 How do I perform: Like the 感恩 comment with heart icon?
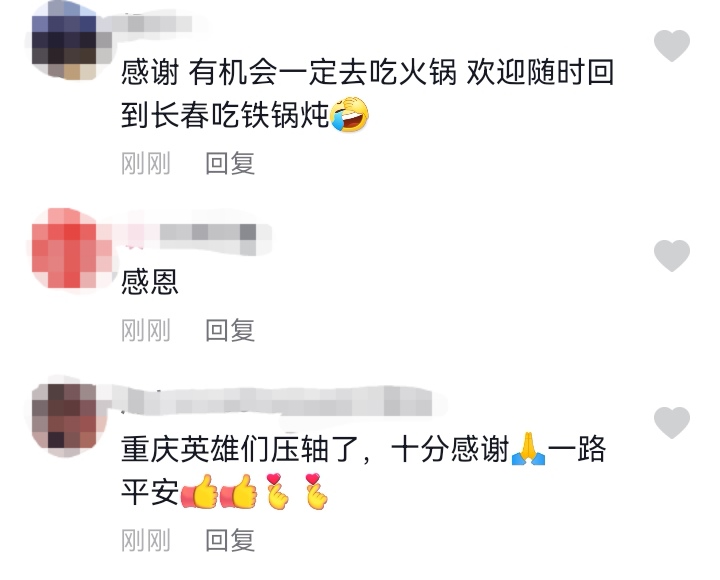click(x=672, y=255)
